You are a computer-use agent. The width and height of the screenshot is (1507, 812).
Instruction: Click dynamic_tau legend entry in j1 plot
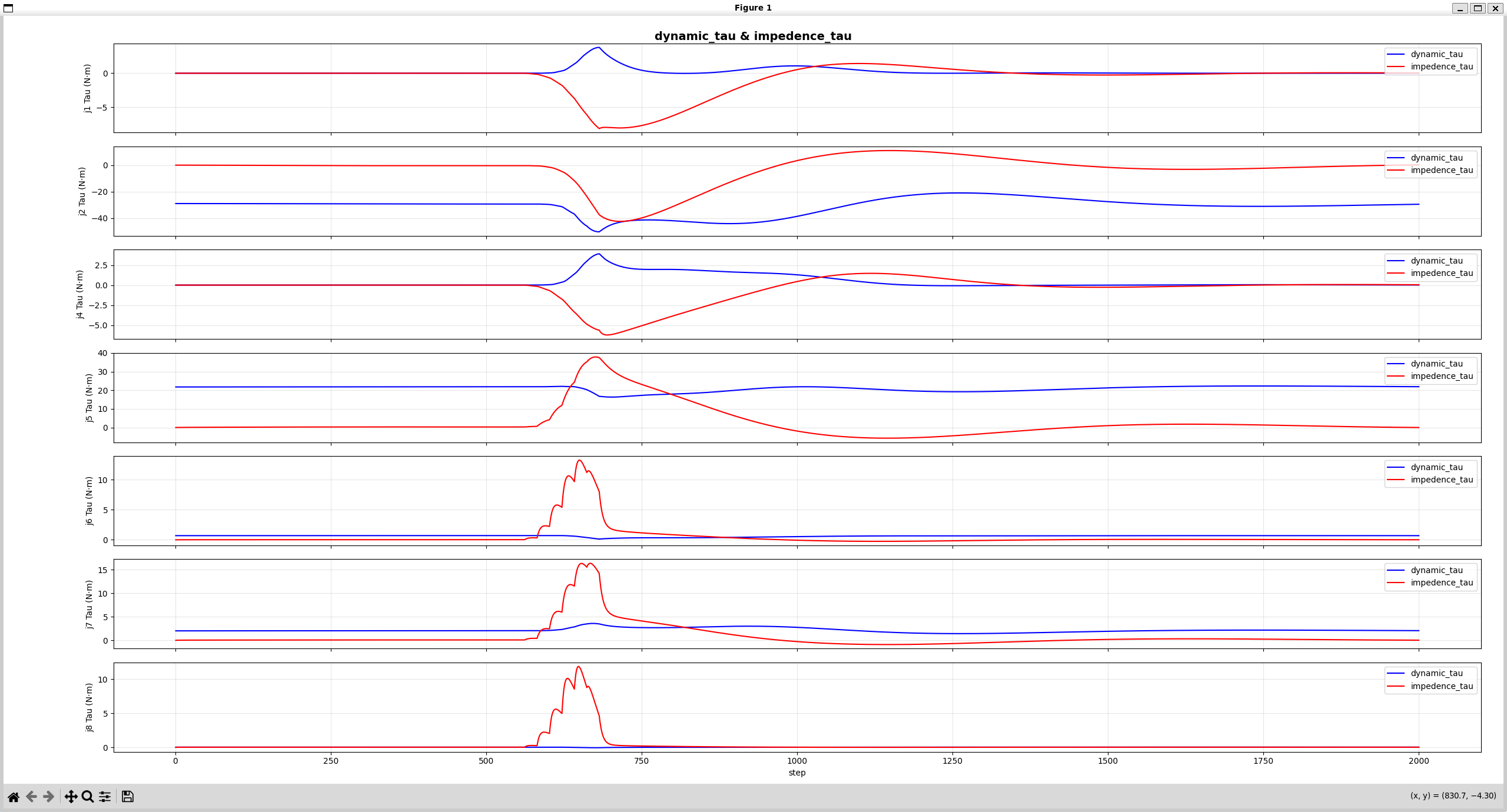(x=1436, y=54)
